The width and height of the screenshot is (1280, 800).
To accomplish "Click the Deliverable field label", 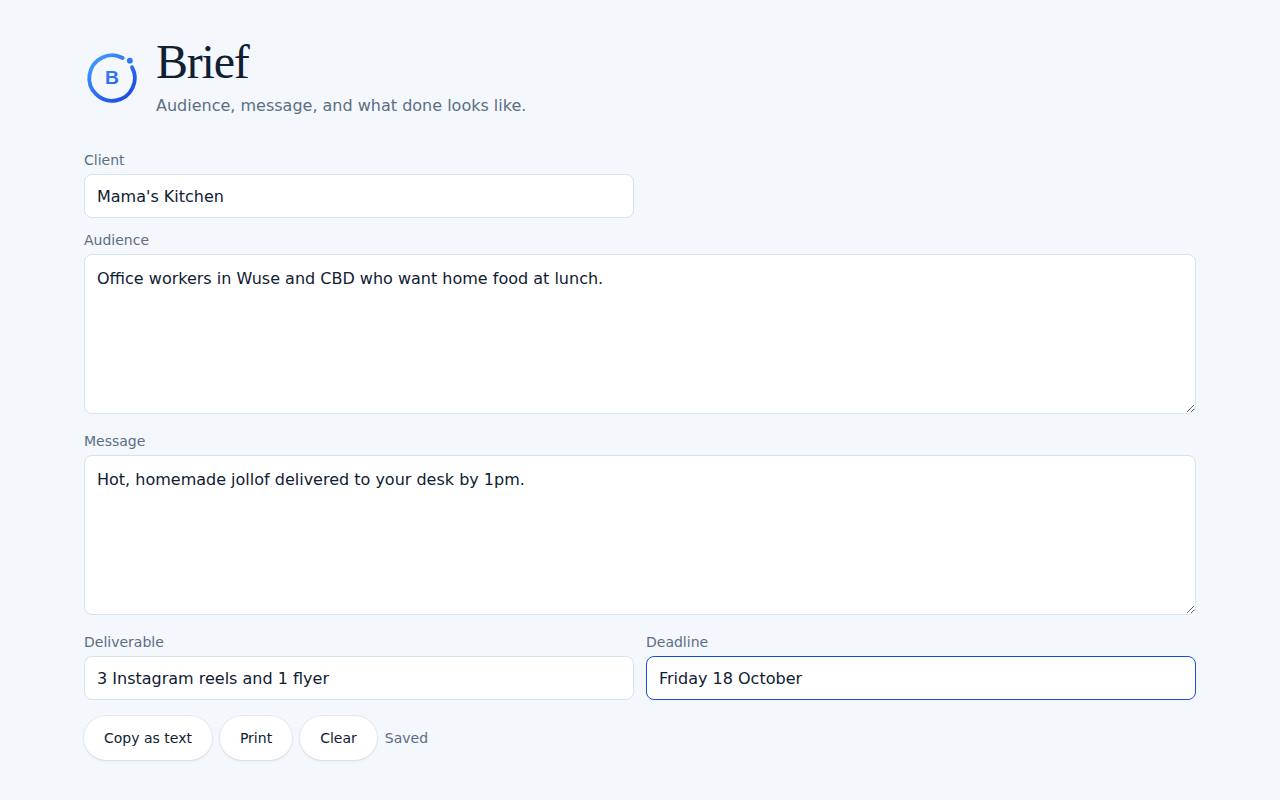I will click(124, 642).
